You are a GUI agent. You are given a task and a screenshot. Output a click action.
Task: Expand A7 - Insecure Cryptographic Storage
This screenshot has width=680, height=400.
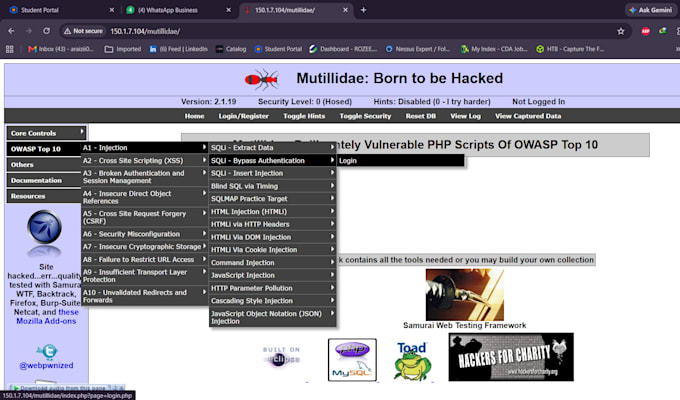tap(144, 246)
